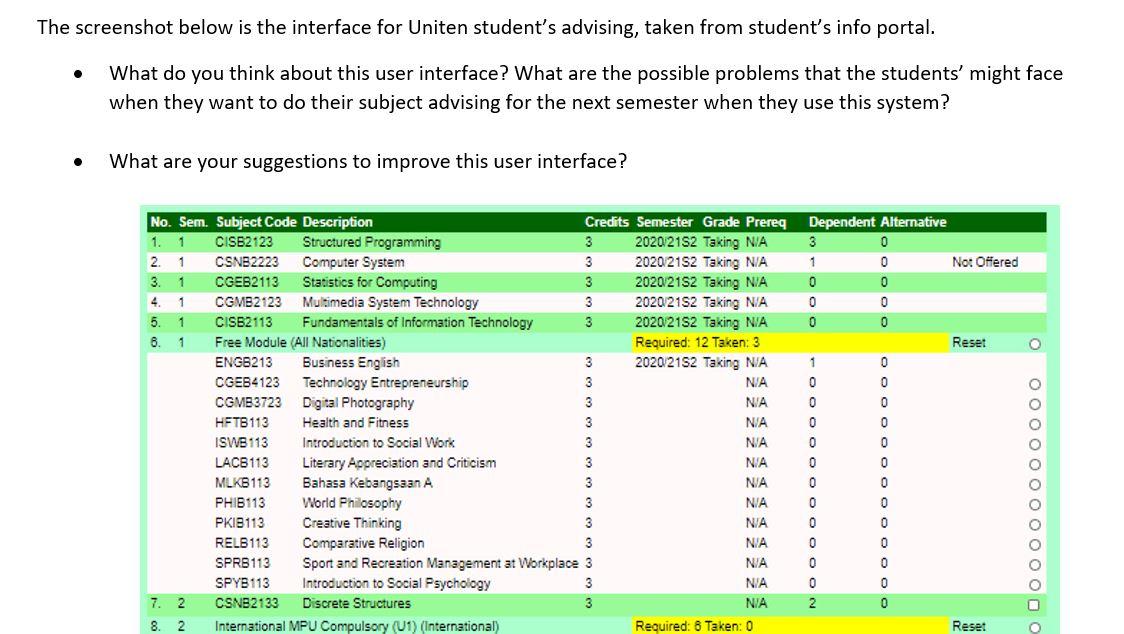Select Introduction to Social Psychology radio button
This screenshot has height=634, width=1124.
point(1034,585)
